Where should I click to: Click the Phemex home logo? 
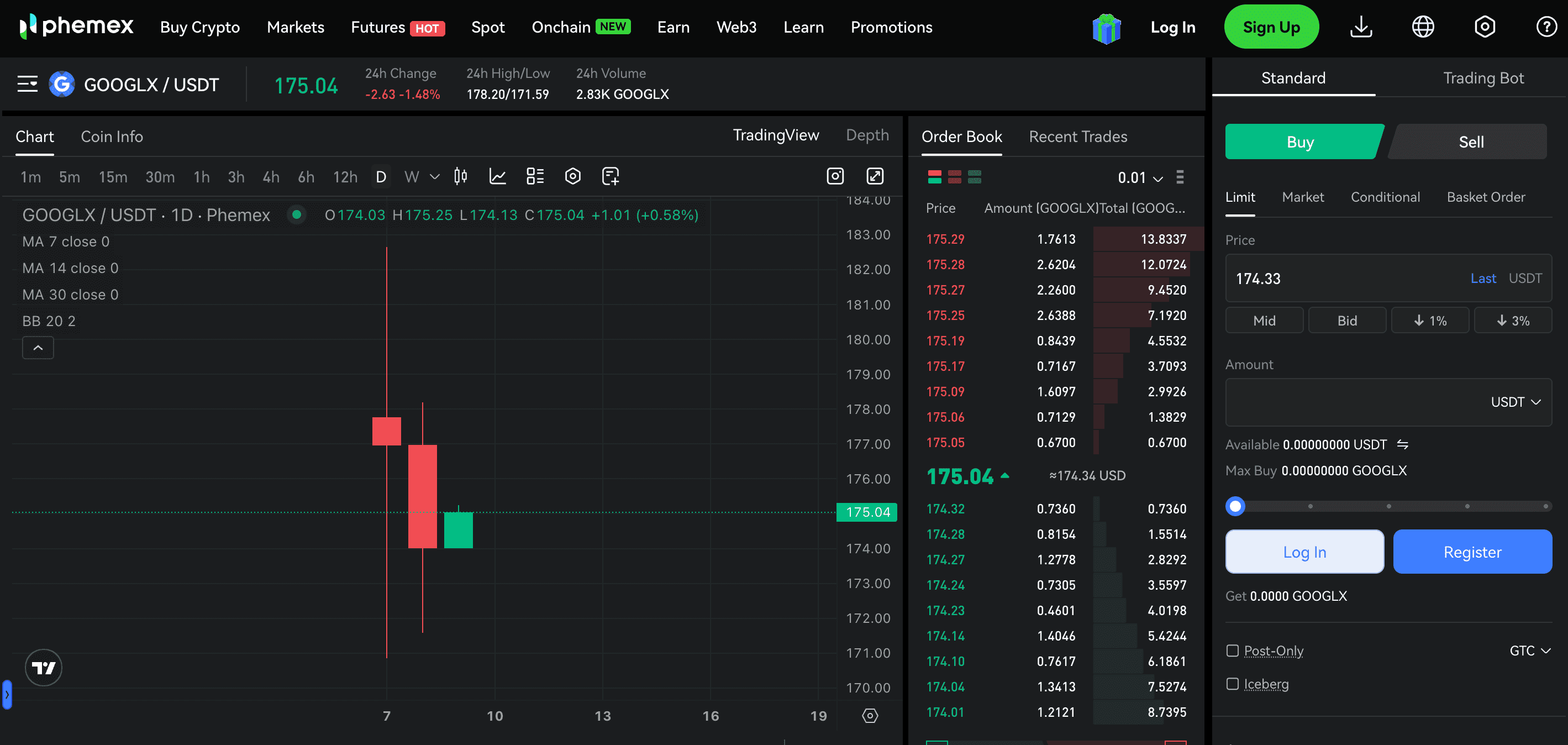[76, 27]
